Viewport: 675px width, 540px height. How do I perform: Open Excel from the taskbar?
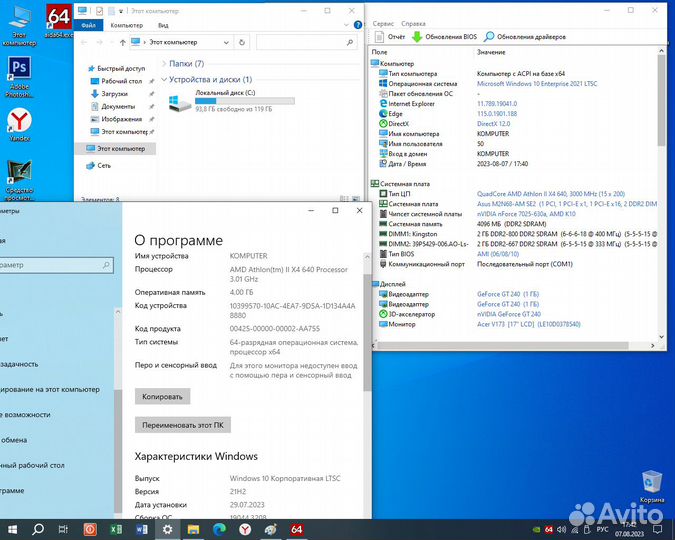[116, 529]
